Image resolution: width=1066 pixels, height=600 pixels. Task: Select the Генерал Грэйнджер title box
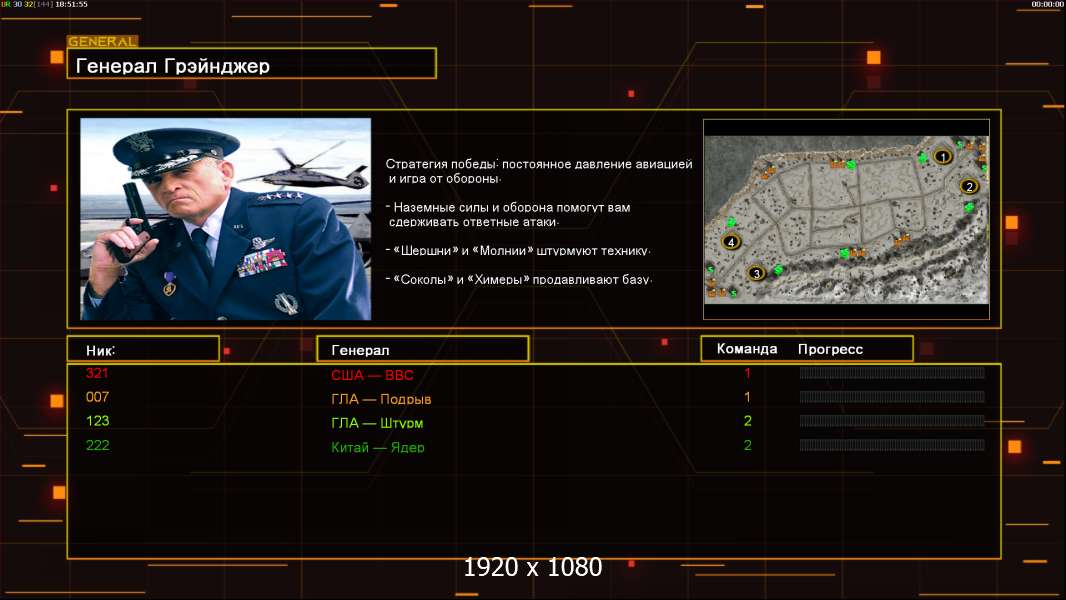(251, 65)
